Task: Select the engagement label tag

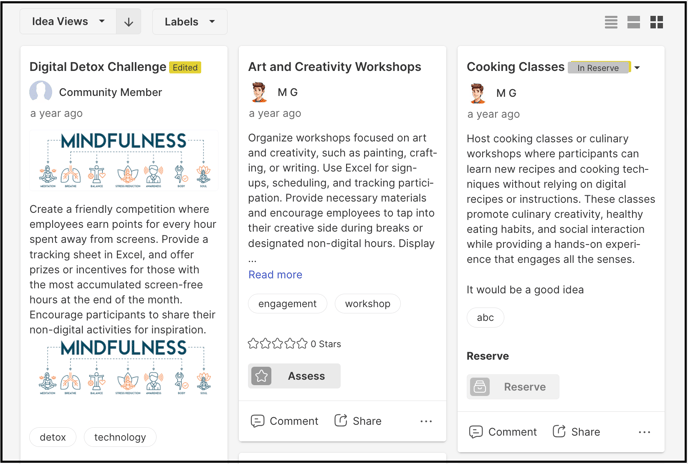Action: point(287,304)
